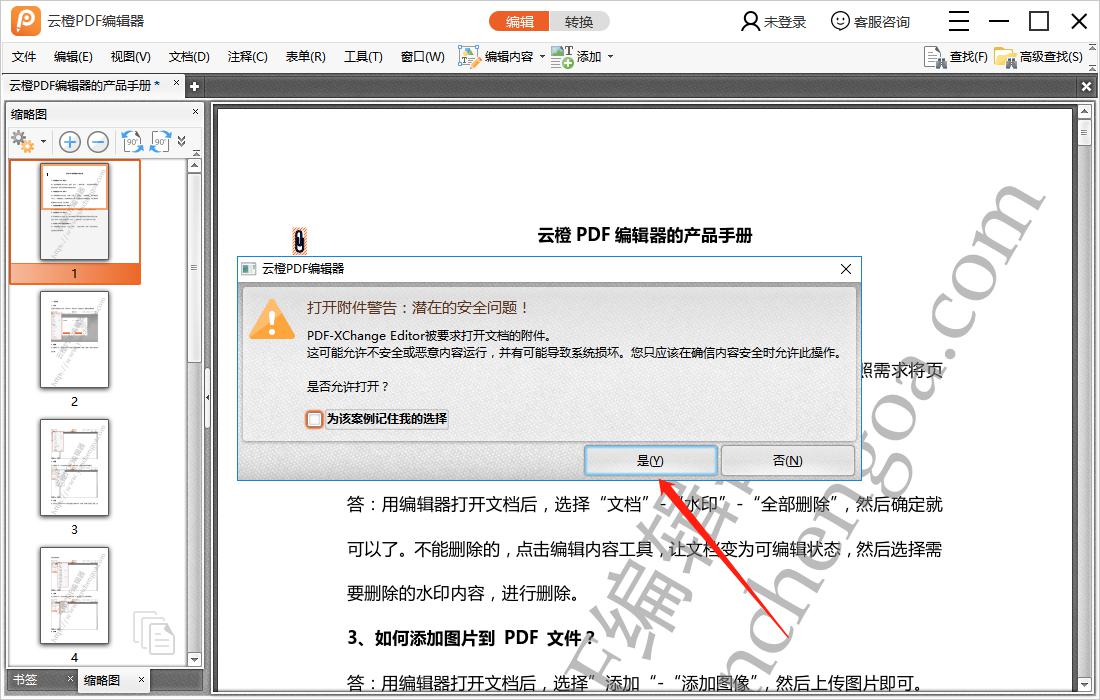
Task: Click the copy pages icon in thumbnail pane
Action: pyautogui.click(x=154, y=632)
